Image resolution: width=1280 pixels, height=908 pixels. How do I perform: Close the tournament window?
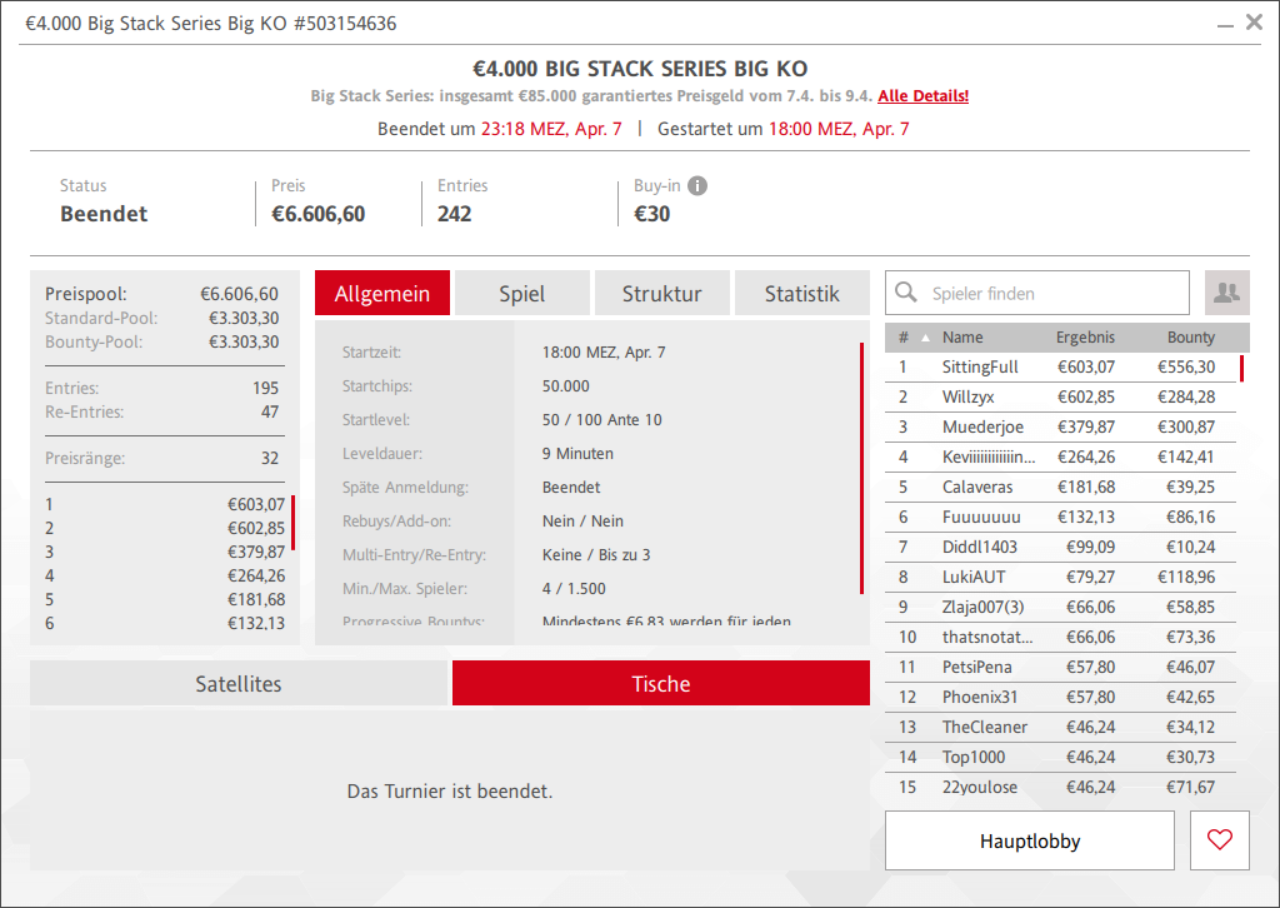click(x=1254, y=22)
